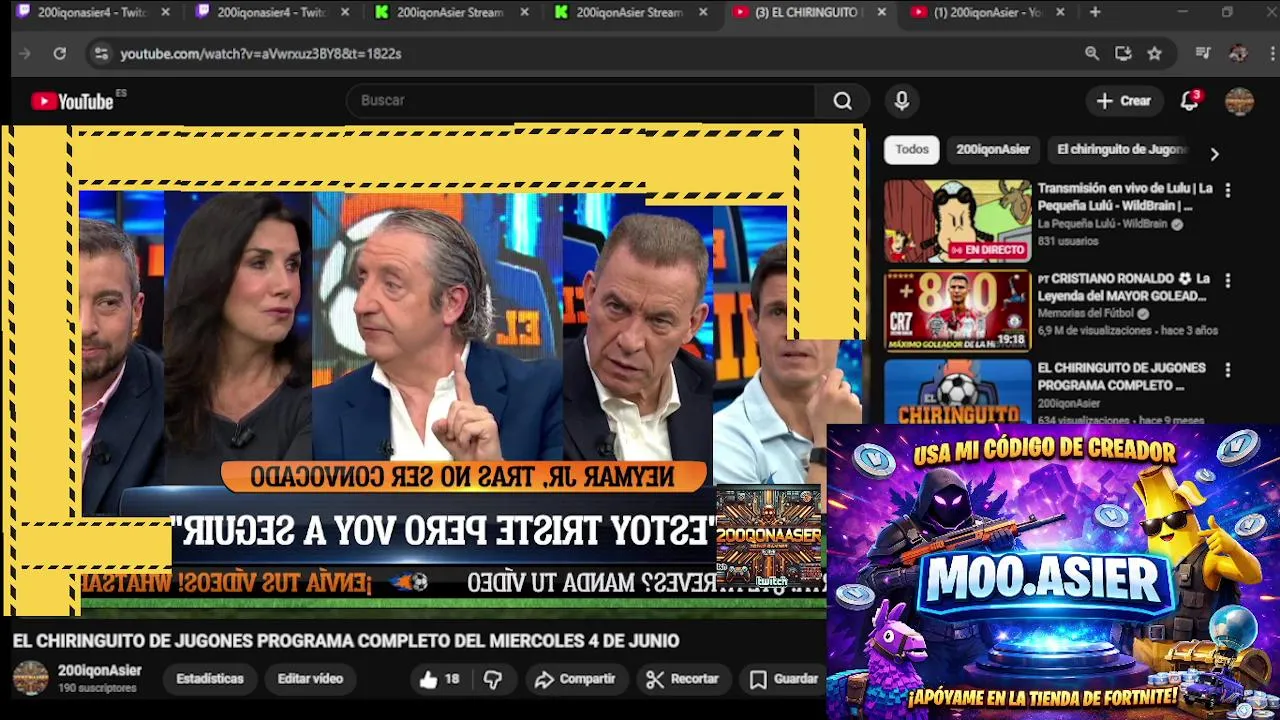The width and height of the screenshot is (1280, 720).
Task: Click the Crear button
Action: coord(1124,101)
